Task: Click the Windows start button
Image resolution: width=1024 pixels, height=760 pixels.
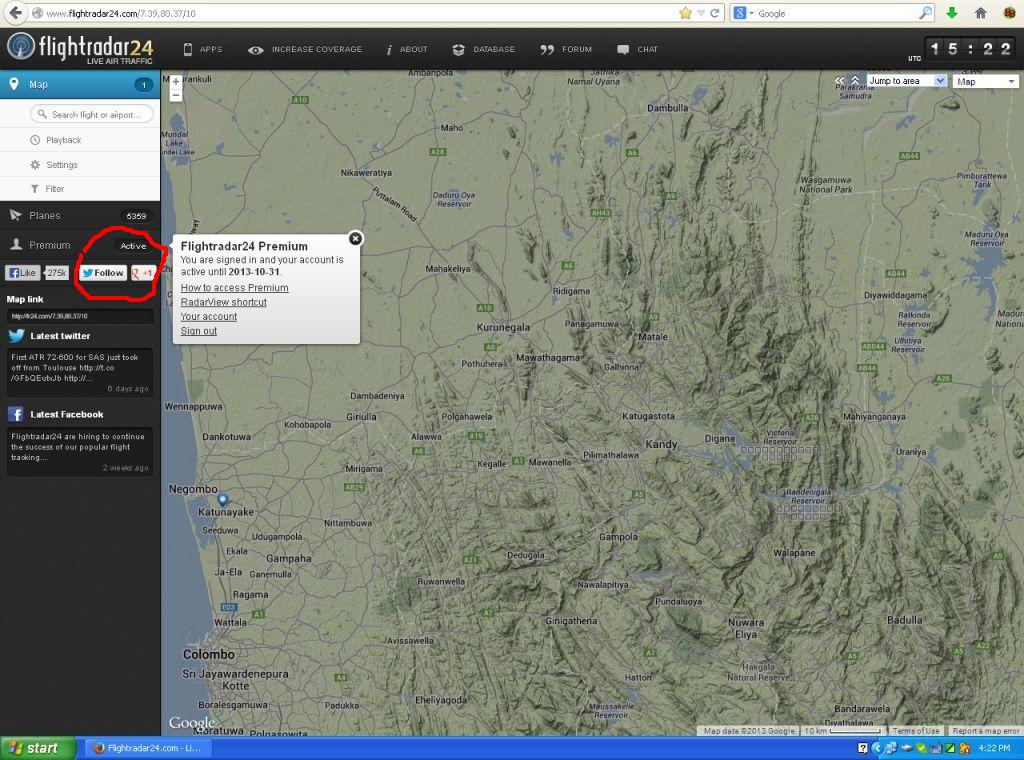Action: coord(37,748)
